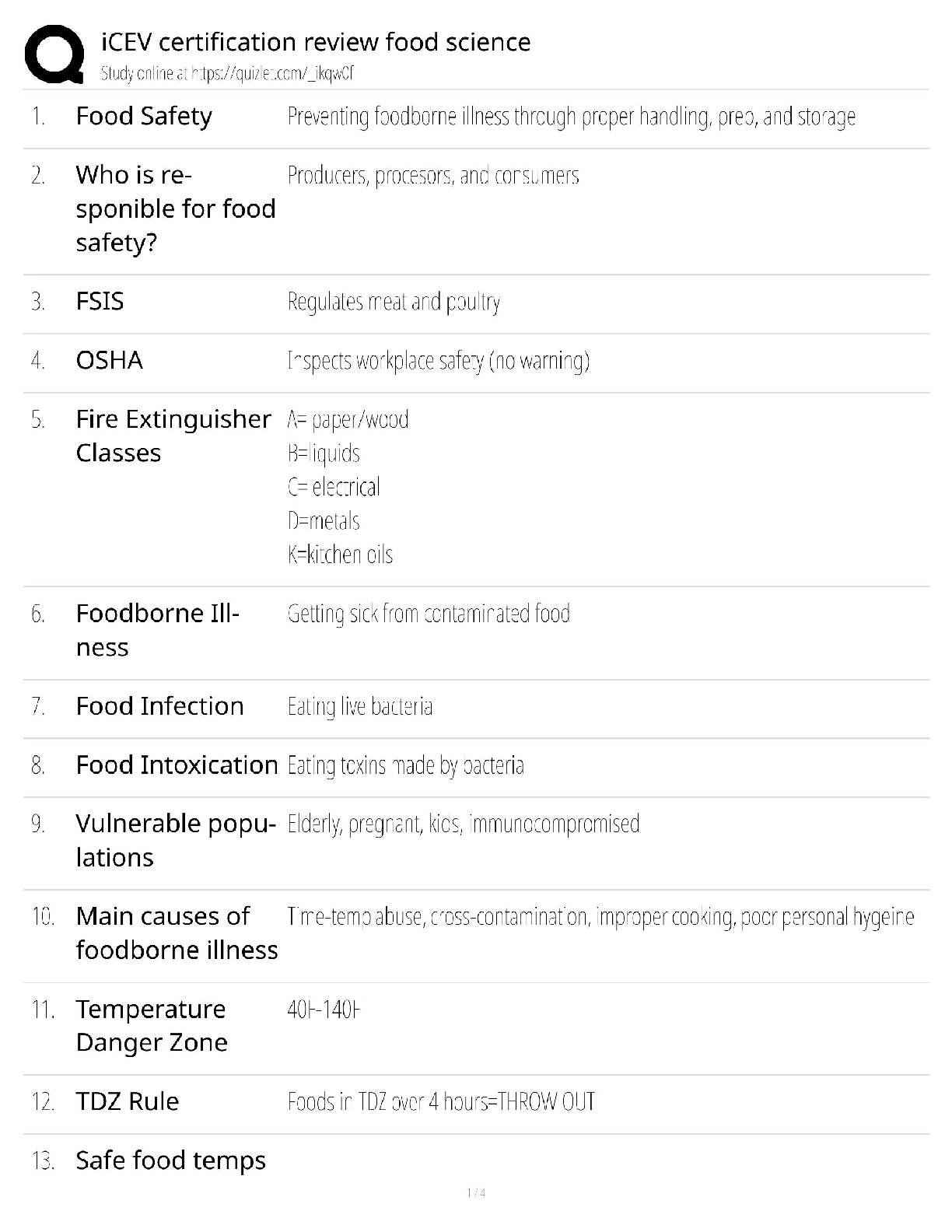Image resolution: width=952 pixels, height=1232 pixels.
Task: Open the quizlet.com study link
Action: pos(227,74)
